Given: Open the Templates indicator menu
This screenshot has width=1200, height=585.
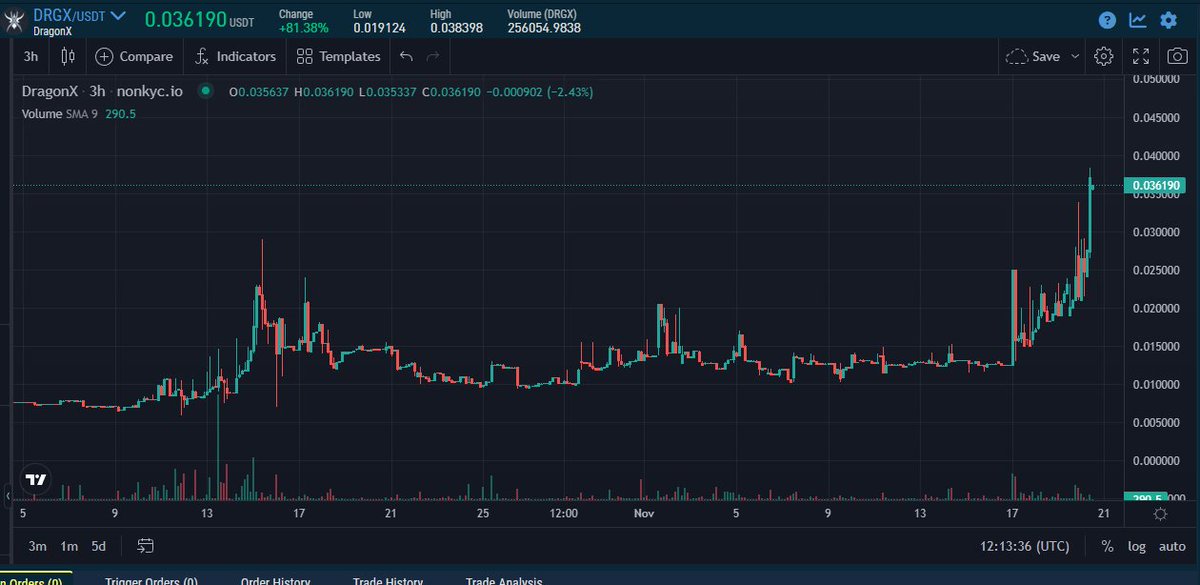Looking at the screenshot, I should (339, 56).
